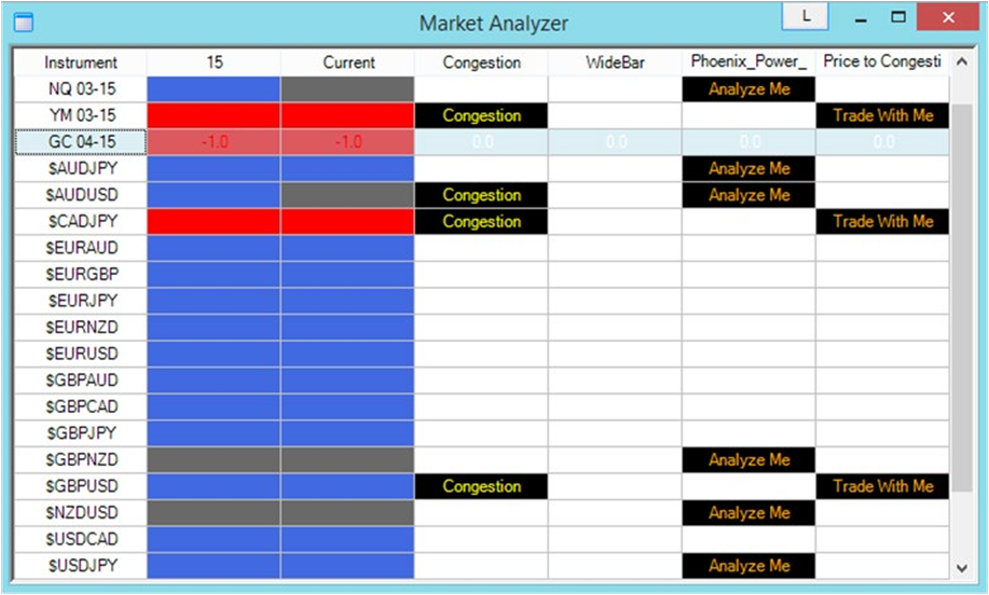Maximize the Market Analyzer window

coord(898,18)
